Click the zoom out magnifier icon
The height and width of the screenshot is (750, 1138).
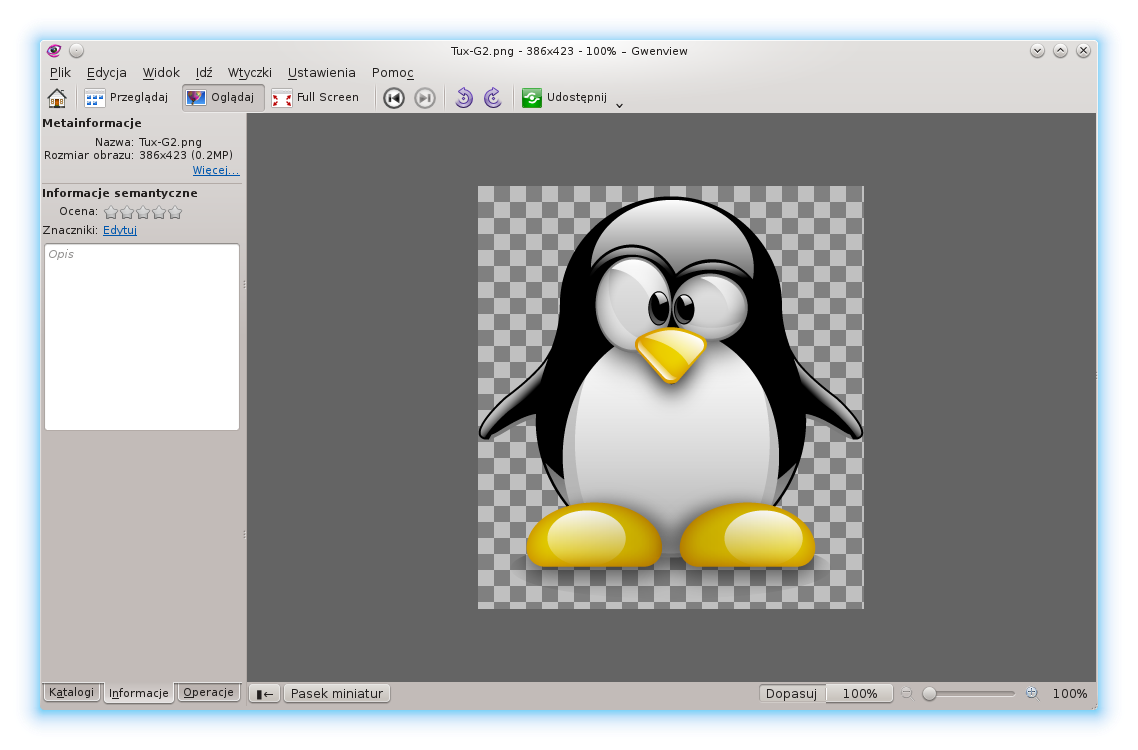click(906, 693)
